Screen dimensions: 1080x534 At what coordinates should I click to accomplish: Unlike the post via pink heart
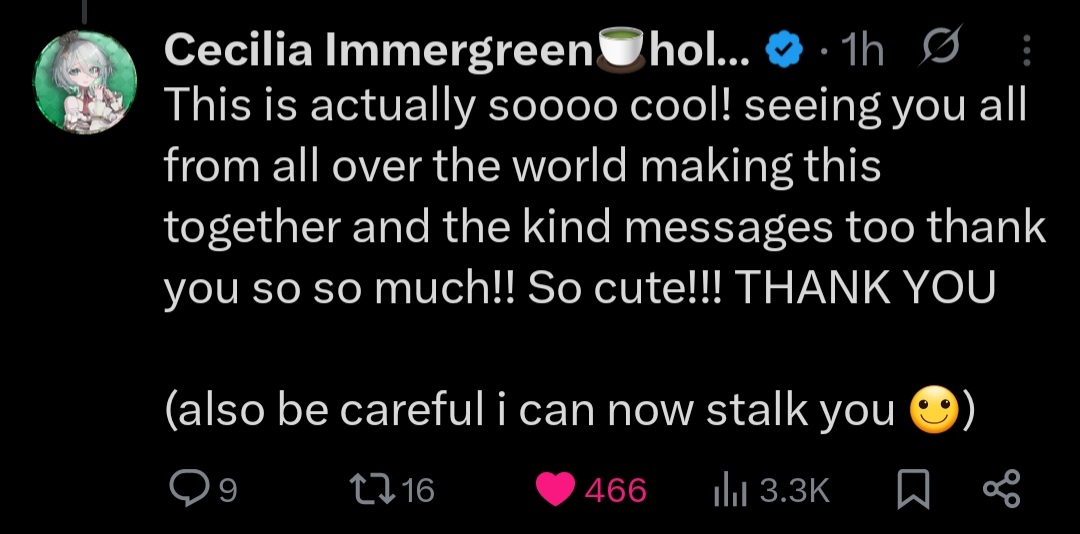(555, 490)
